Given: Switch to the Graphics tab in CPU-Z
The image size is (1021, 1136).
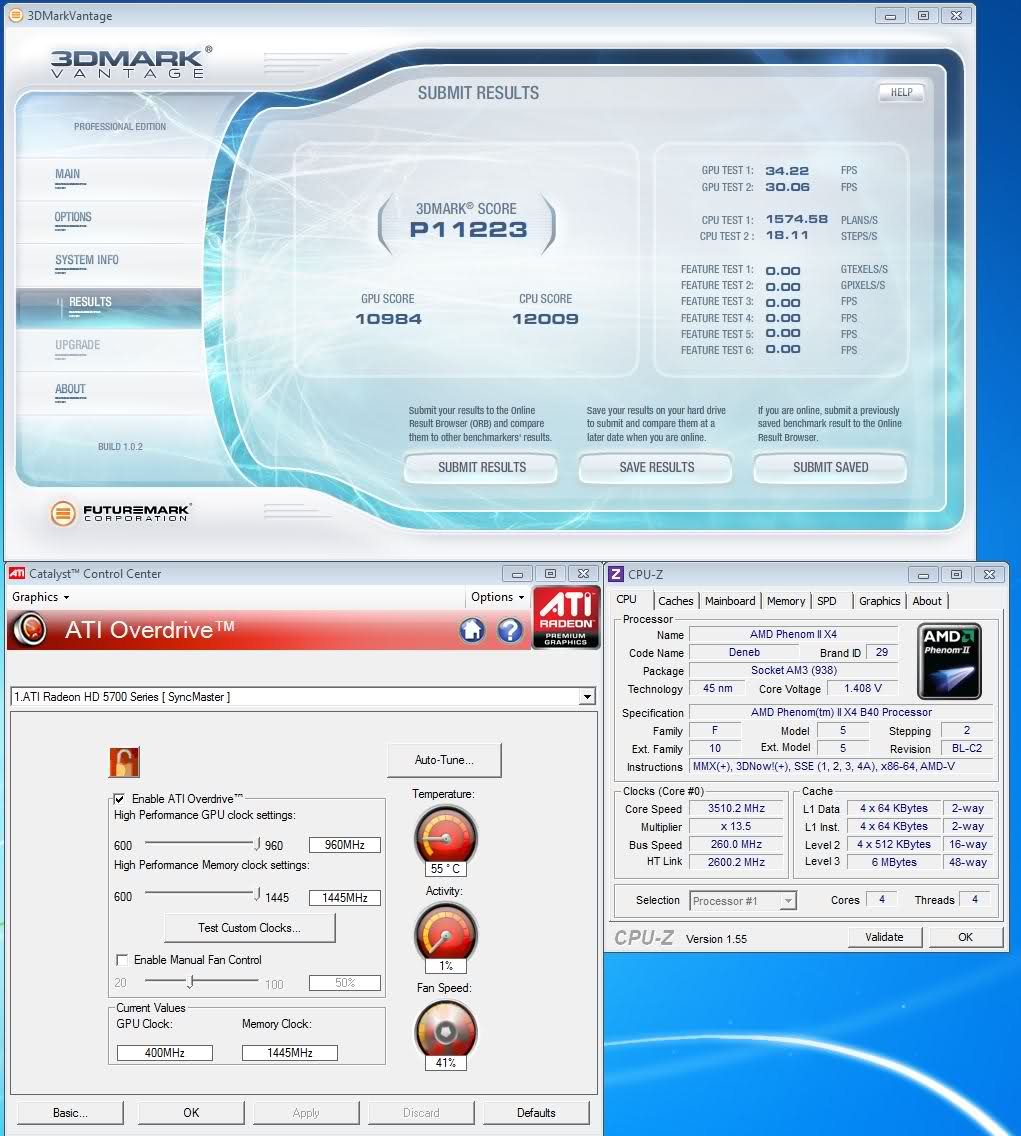Looking at the screenshot, I should point(880,601).
